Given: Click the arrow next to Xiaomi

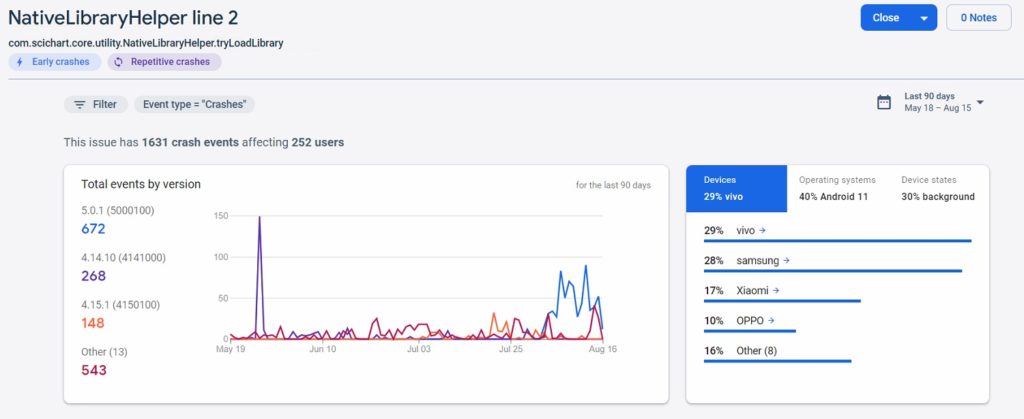Looking at the screenshot, I should pyautogui.click(x=776, y=290).
